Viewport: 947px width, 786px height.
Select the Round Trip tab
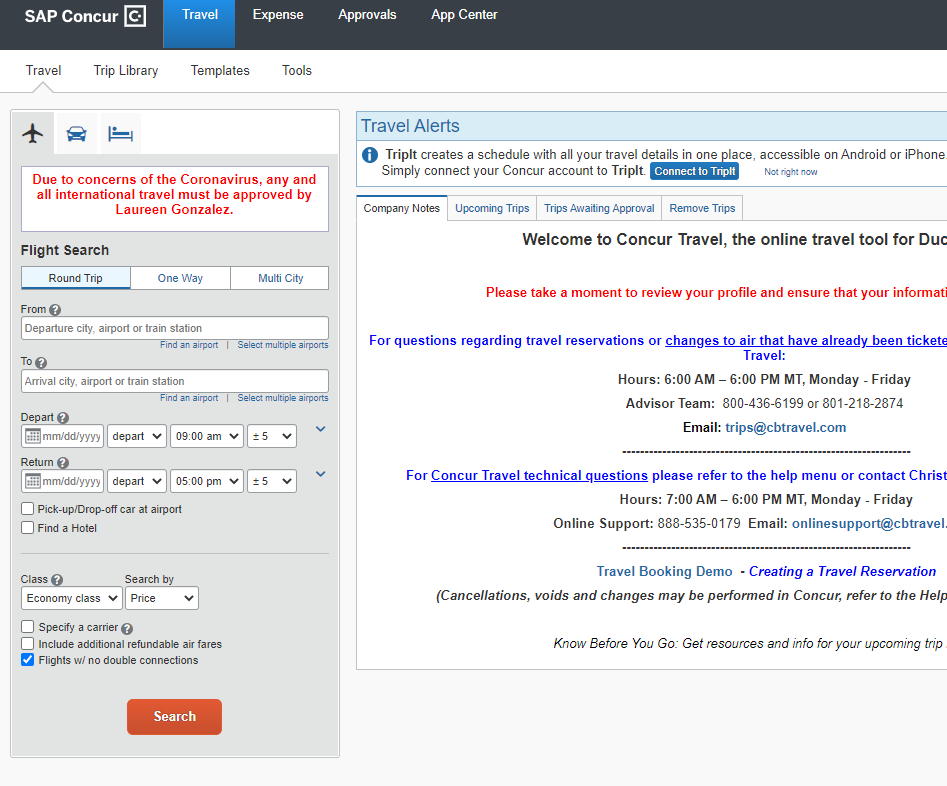[x=75, y=278]
